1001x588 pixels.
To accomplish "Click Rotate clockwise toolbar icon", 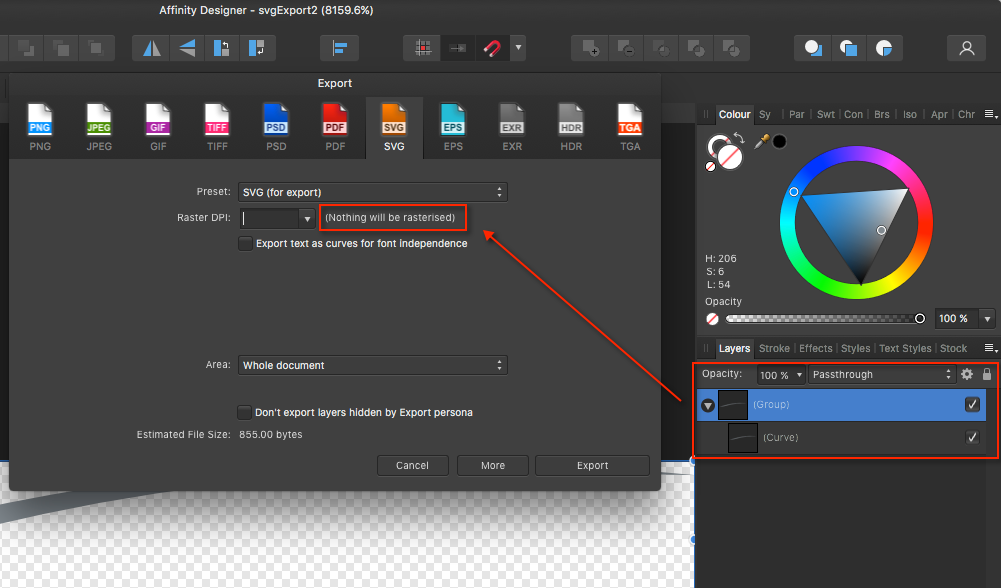I will tap(257, 48).
